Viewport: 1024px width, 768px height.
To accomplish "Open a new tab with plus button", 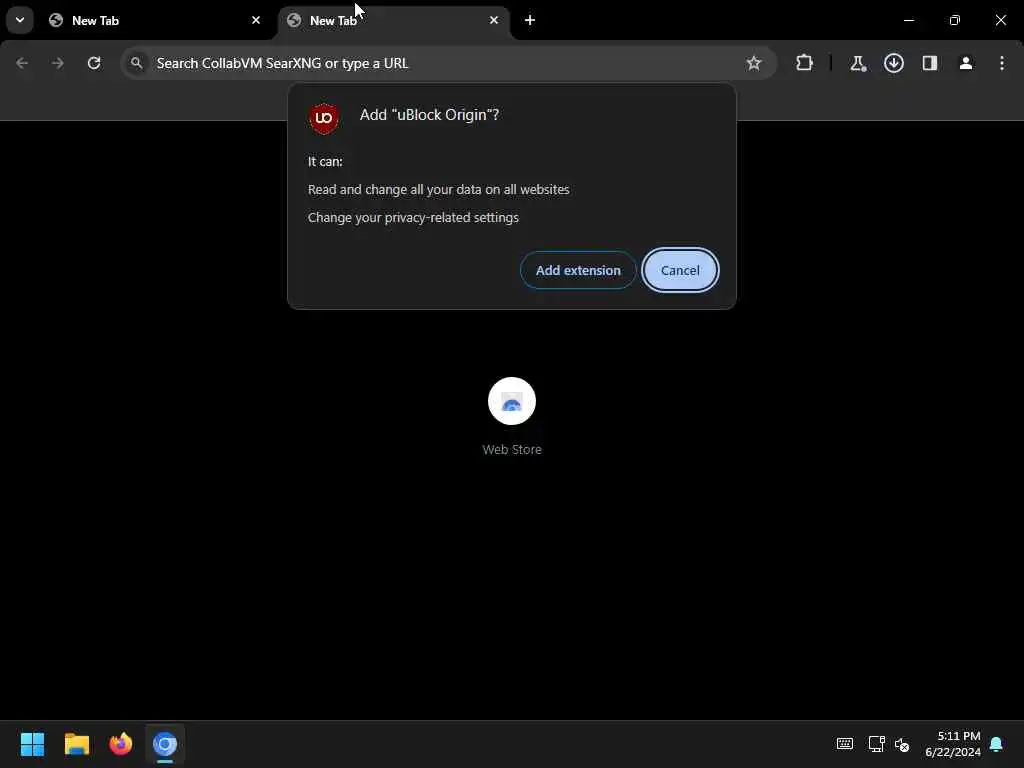I will pyautogui.click(x=530, y=20).
